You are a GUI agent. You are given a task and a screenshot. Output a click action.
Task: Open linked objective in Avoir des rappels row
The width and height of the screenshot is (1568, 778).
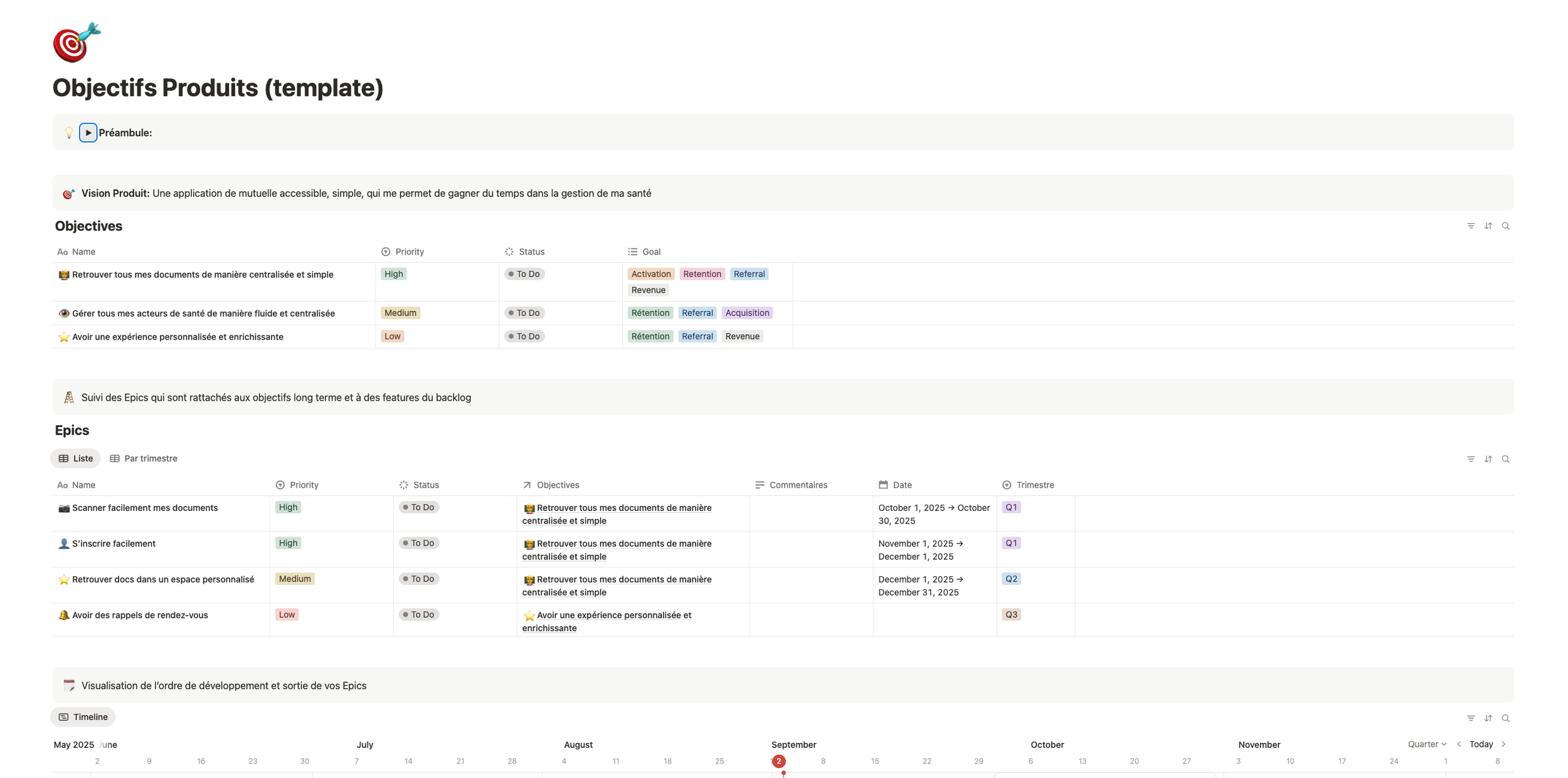pyautogui.click(x=613, y=615)
